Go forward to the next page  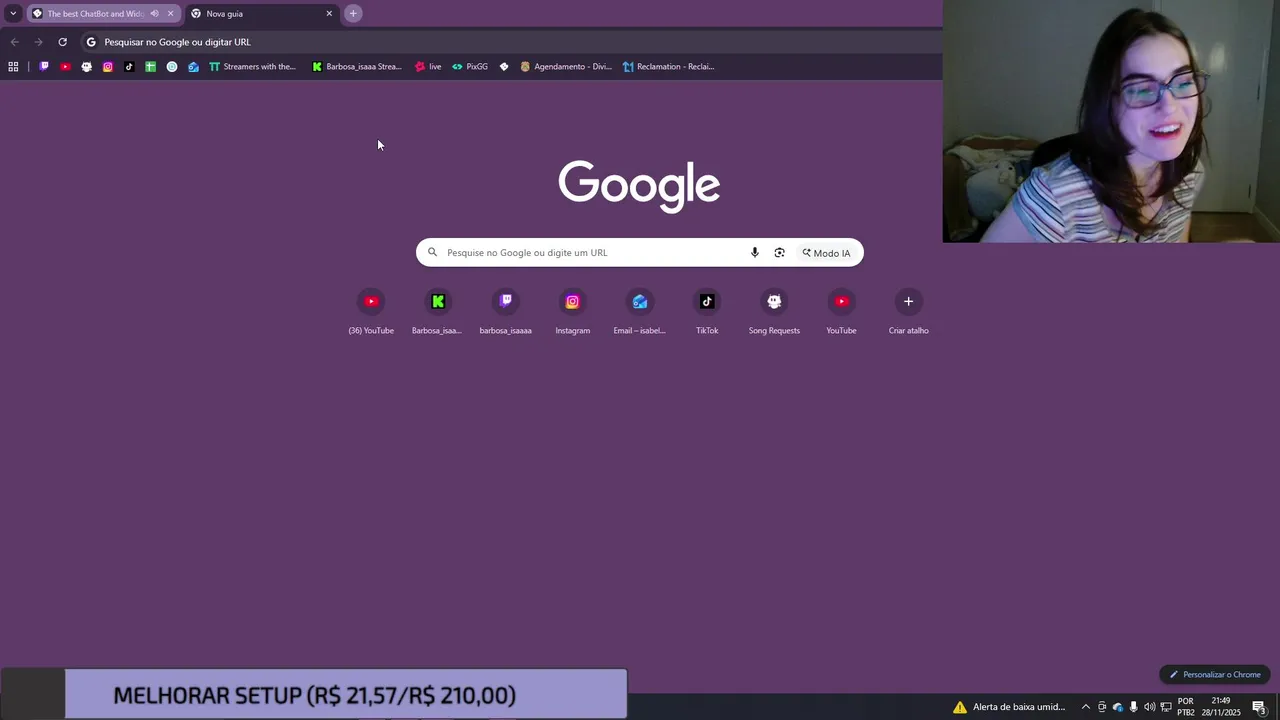[38, 42]
